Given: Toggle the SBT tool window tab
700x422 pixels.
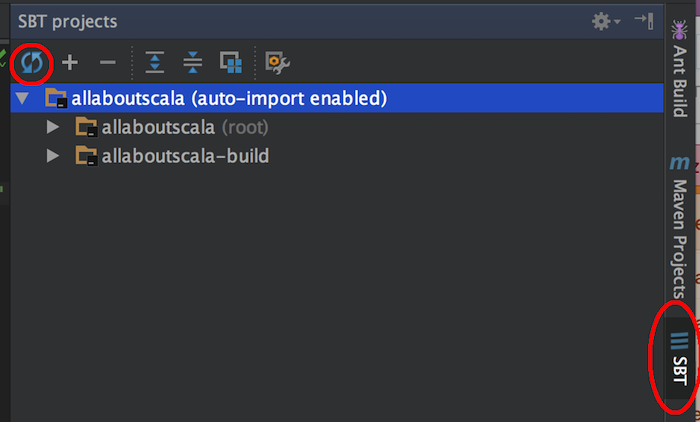Looking at the screenshot, I should [679, 358].
